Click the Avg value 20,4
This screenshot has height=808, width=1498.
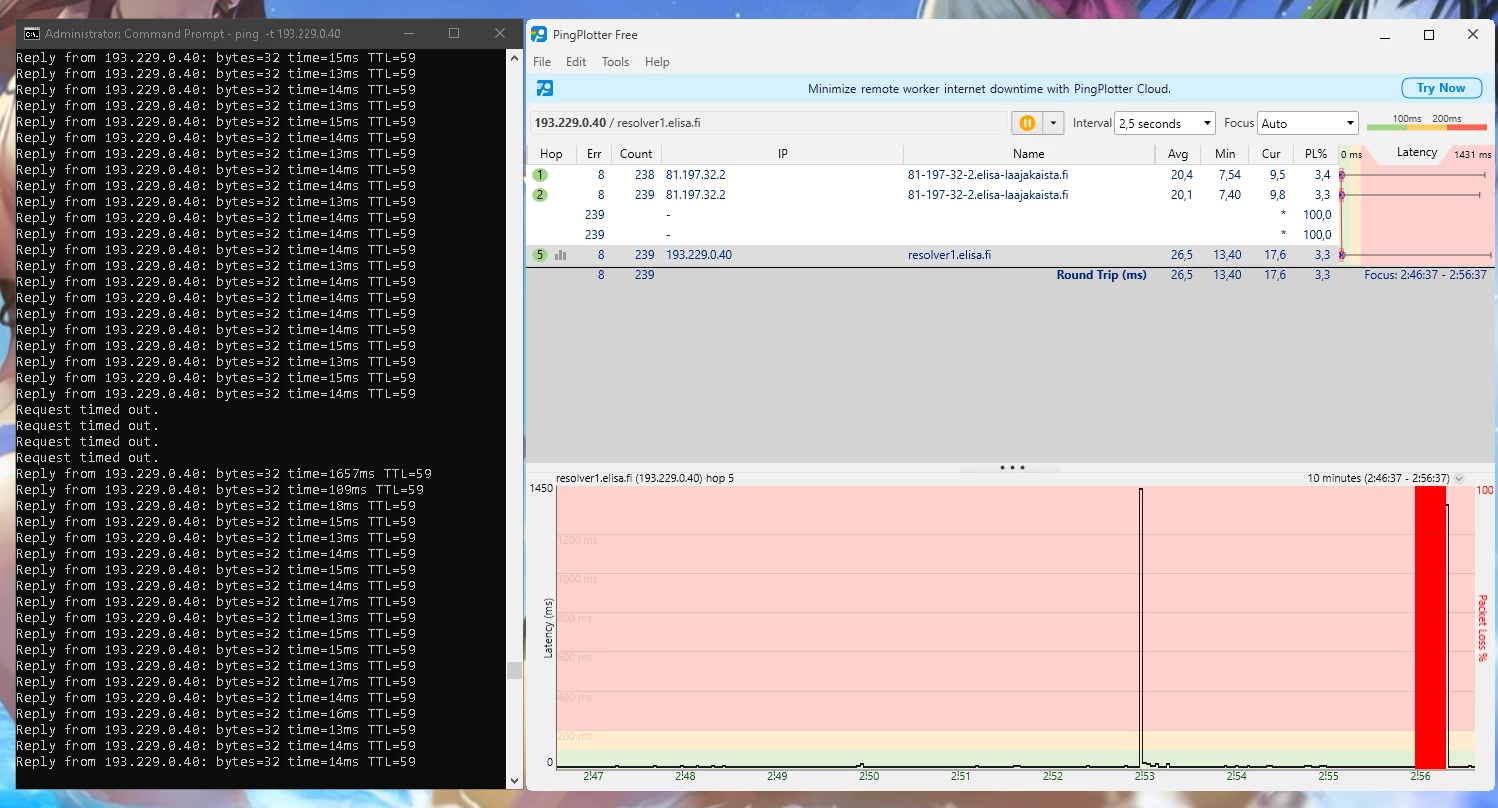click(1182, 175)
